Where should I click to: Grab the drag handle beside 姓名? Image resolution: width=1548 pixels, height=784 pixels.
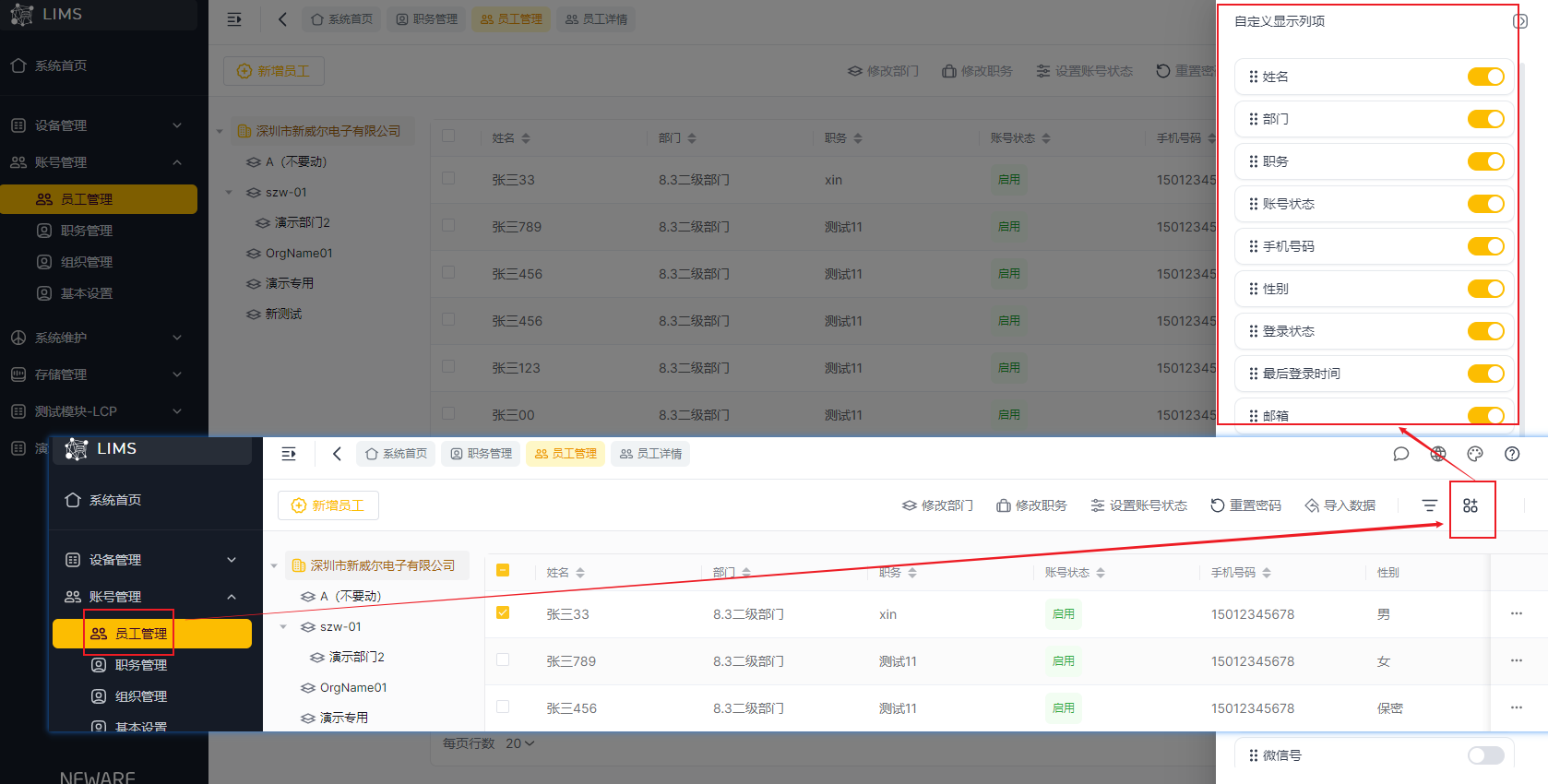[x=1254, y=77]
